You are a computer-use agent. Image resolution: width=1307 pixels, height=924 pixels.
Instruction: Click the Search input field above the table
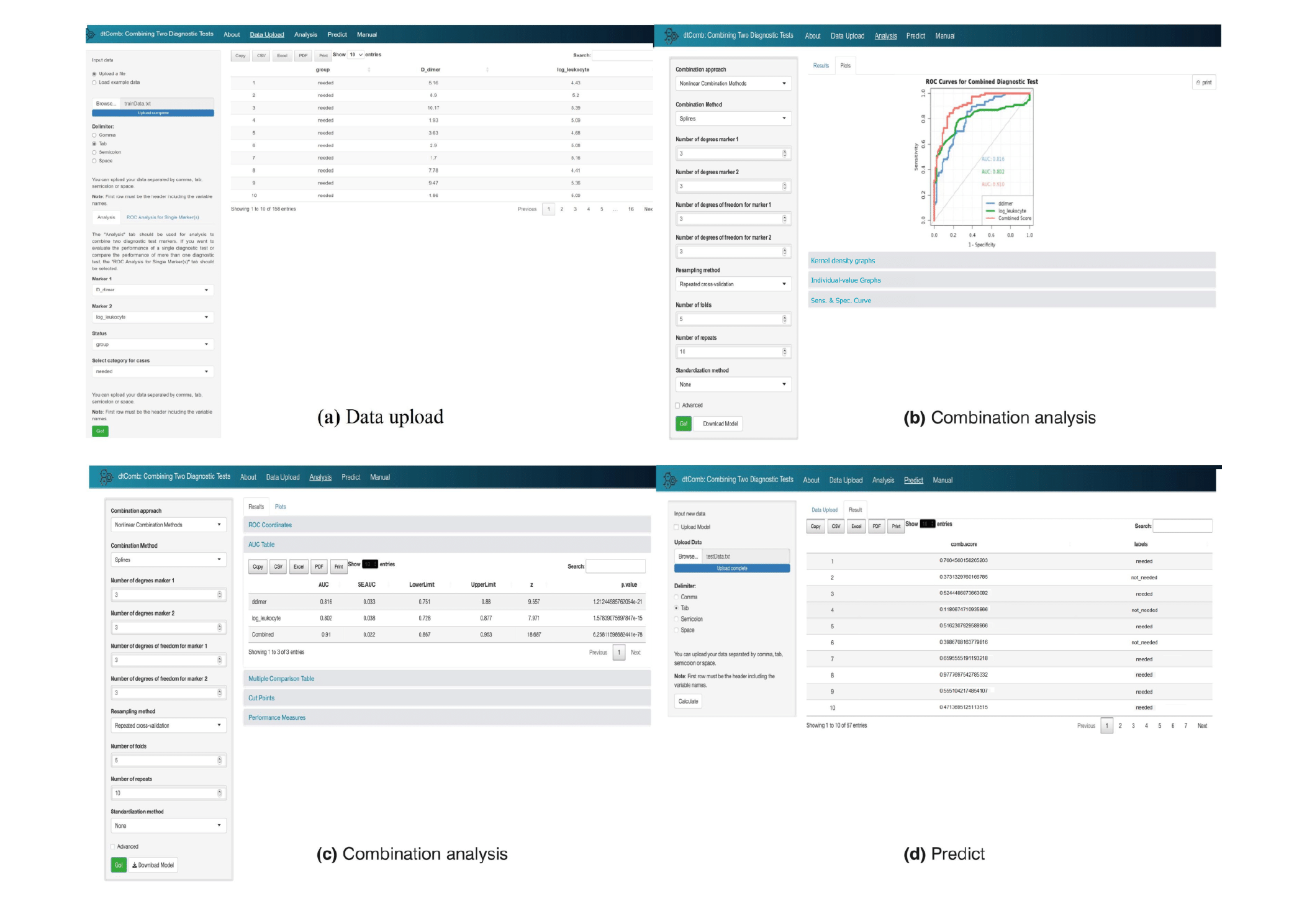(623, 55)
